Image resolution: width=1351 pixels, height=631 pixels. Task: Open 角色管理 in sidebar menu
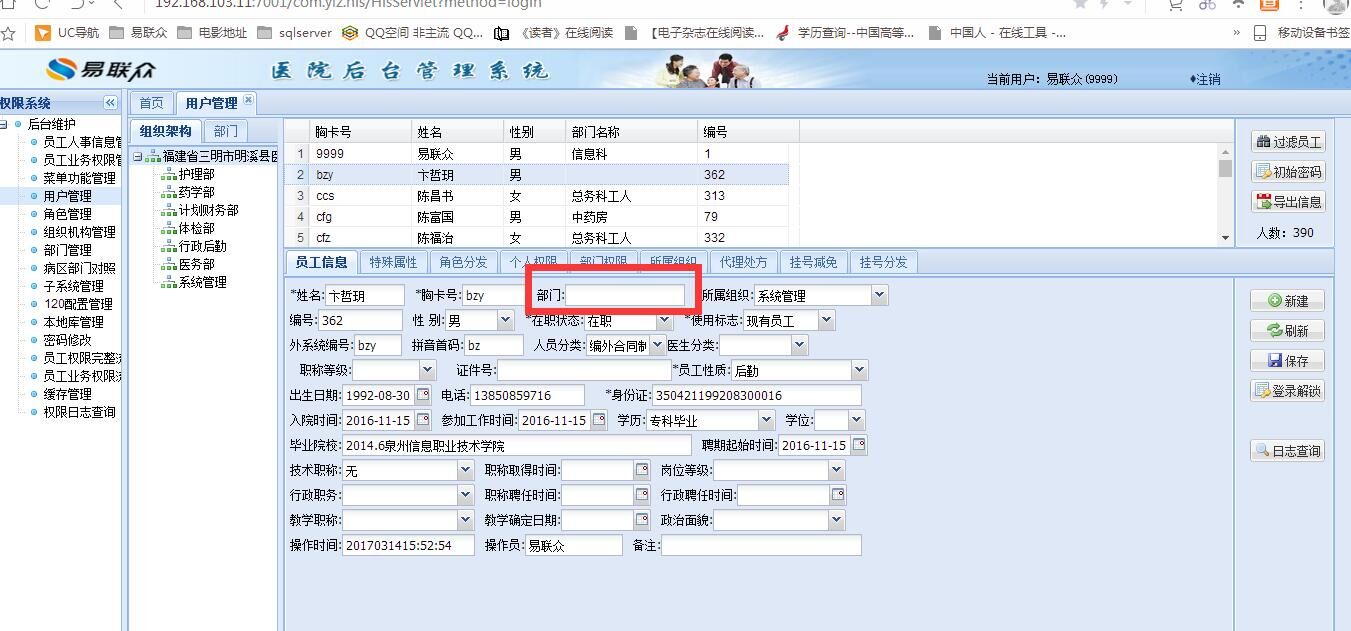pos(67,214)
